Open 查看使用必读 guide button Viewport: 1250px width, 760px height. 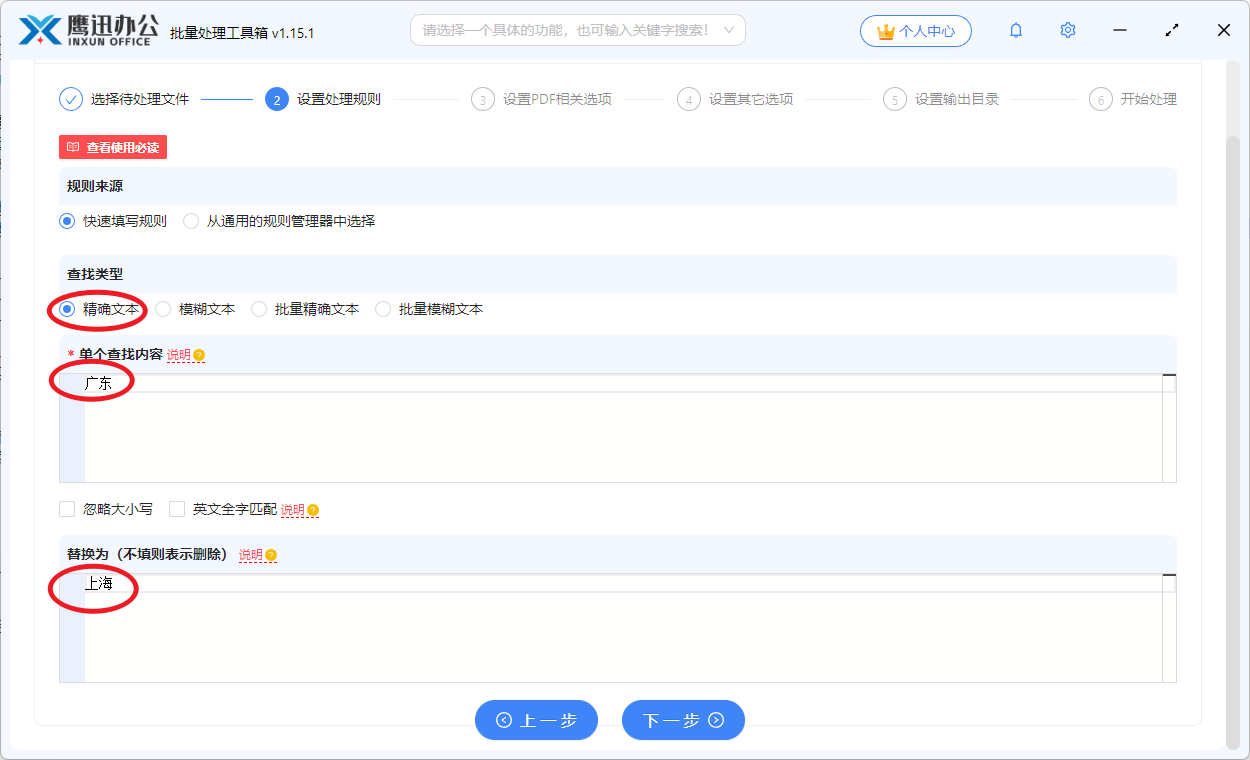pos(113,147)
